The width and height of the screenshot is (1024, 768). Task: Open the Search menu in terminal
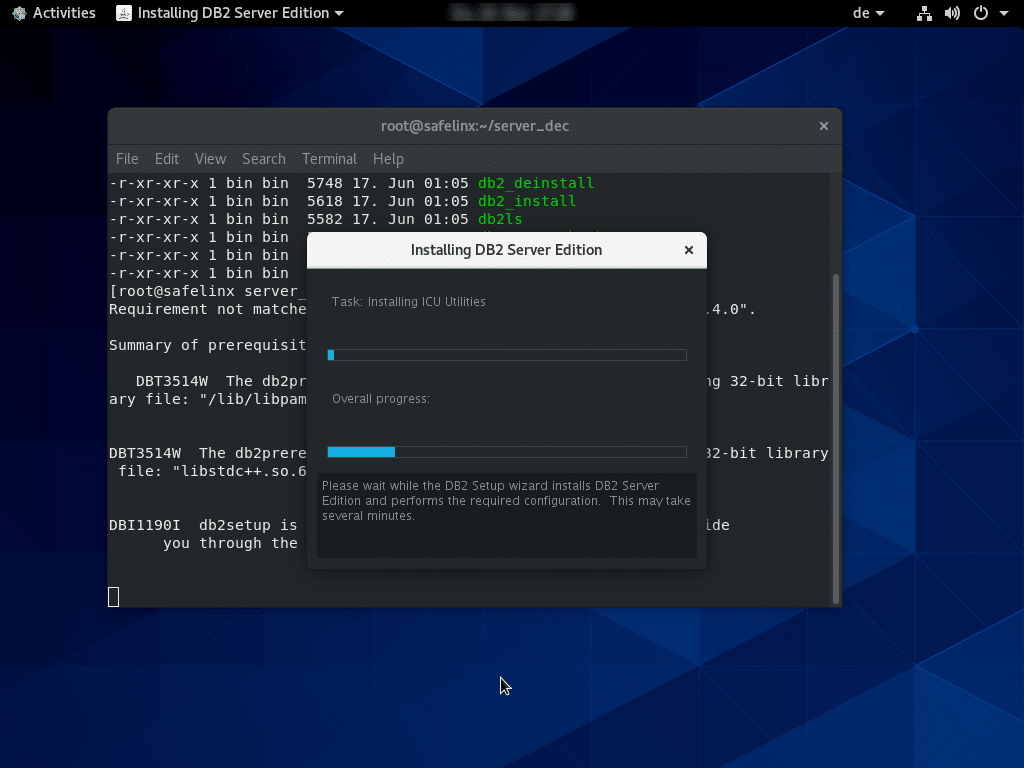263,159
